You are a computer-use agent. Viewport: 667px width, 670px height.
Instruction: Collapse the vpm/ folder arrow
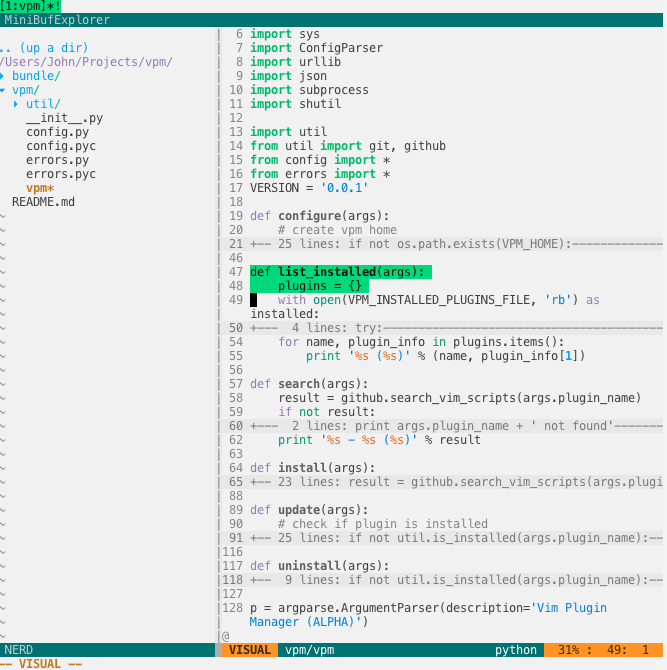tap(3, 90)
